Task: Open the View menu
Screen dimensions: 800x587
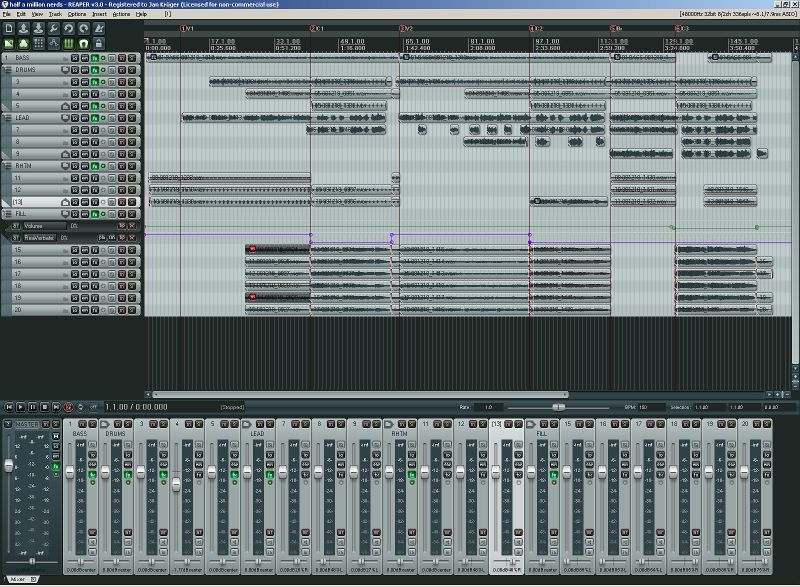Action: [37, 14]
